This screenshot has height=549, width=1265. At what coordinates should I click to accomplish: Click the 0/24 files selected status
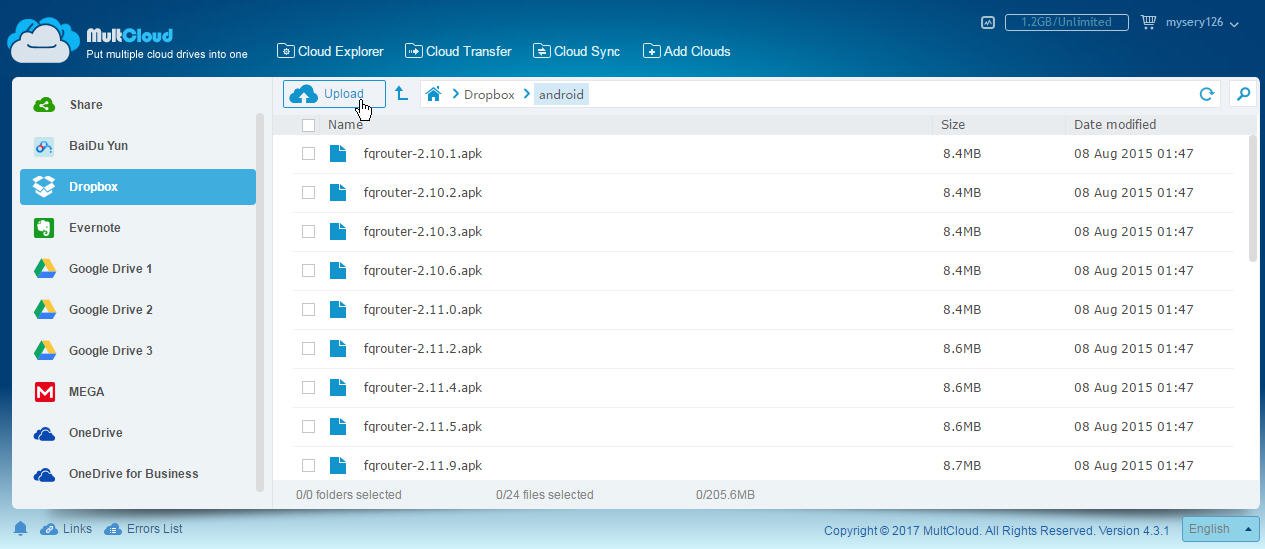[545, 495]
